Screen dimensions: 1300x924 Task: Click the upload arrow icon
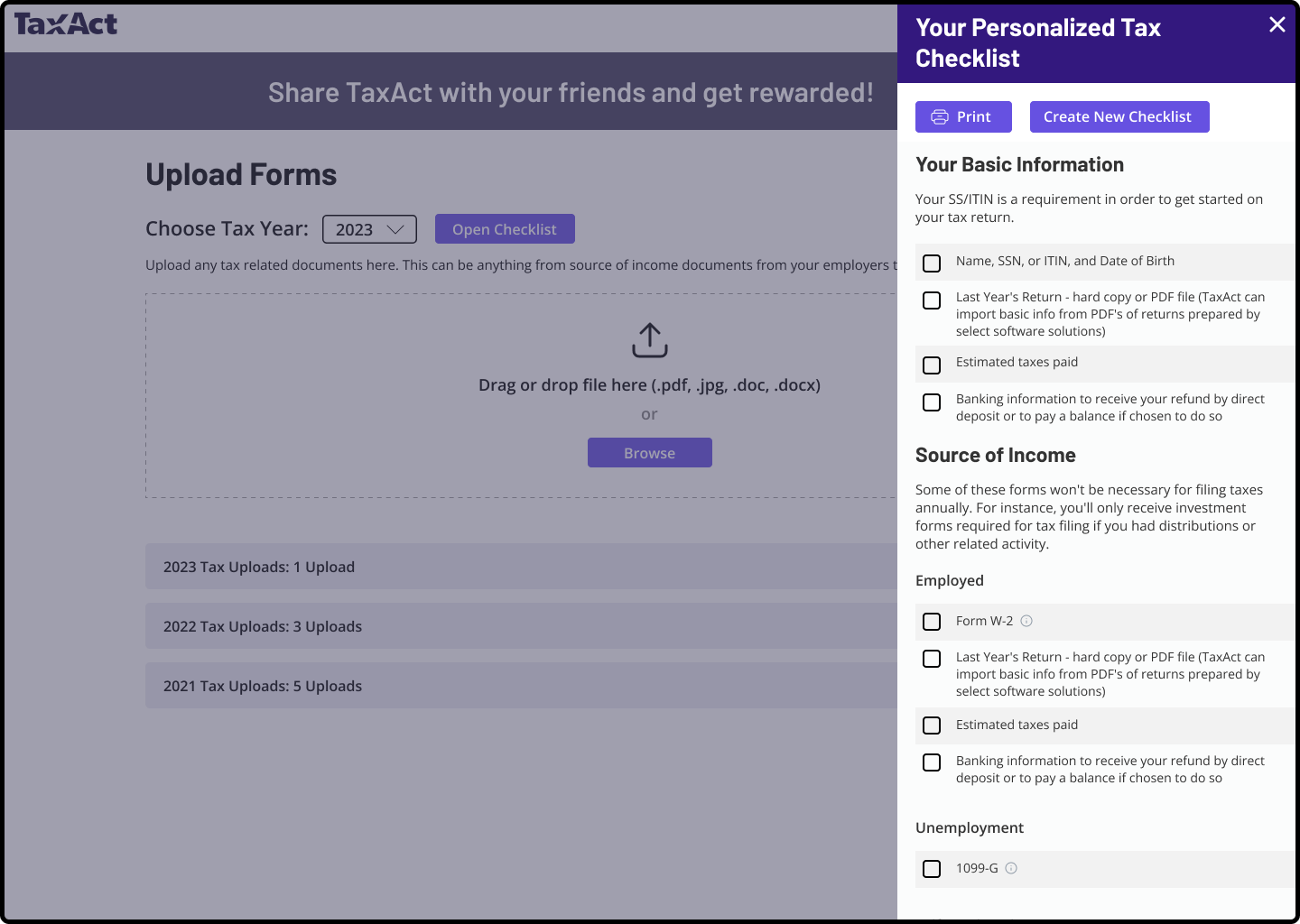650,340
